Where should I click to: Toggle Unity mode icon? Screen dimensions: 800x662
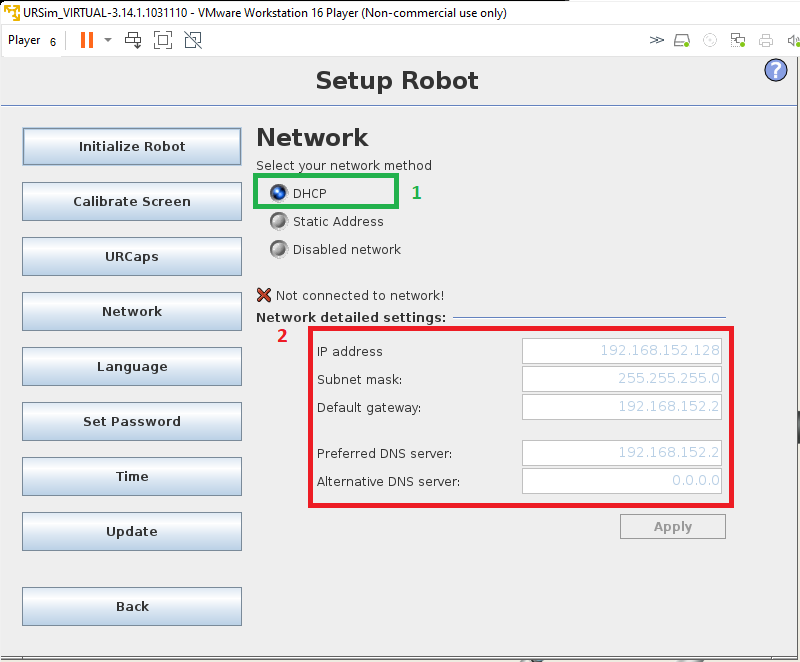coord(193,40)
